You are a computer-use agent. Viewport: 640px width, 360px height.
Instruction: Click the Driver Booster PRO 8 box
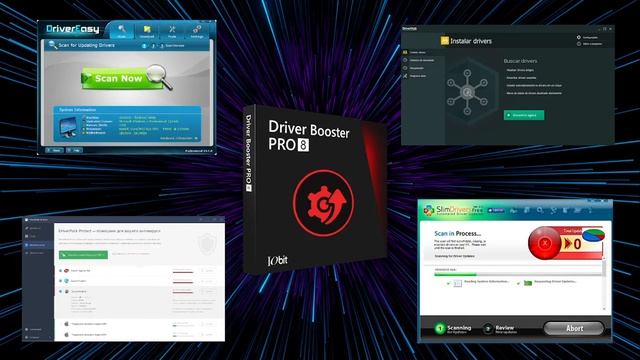click(315, 189)
